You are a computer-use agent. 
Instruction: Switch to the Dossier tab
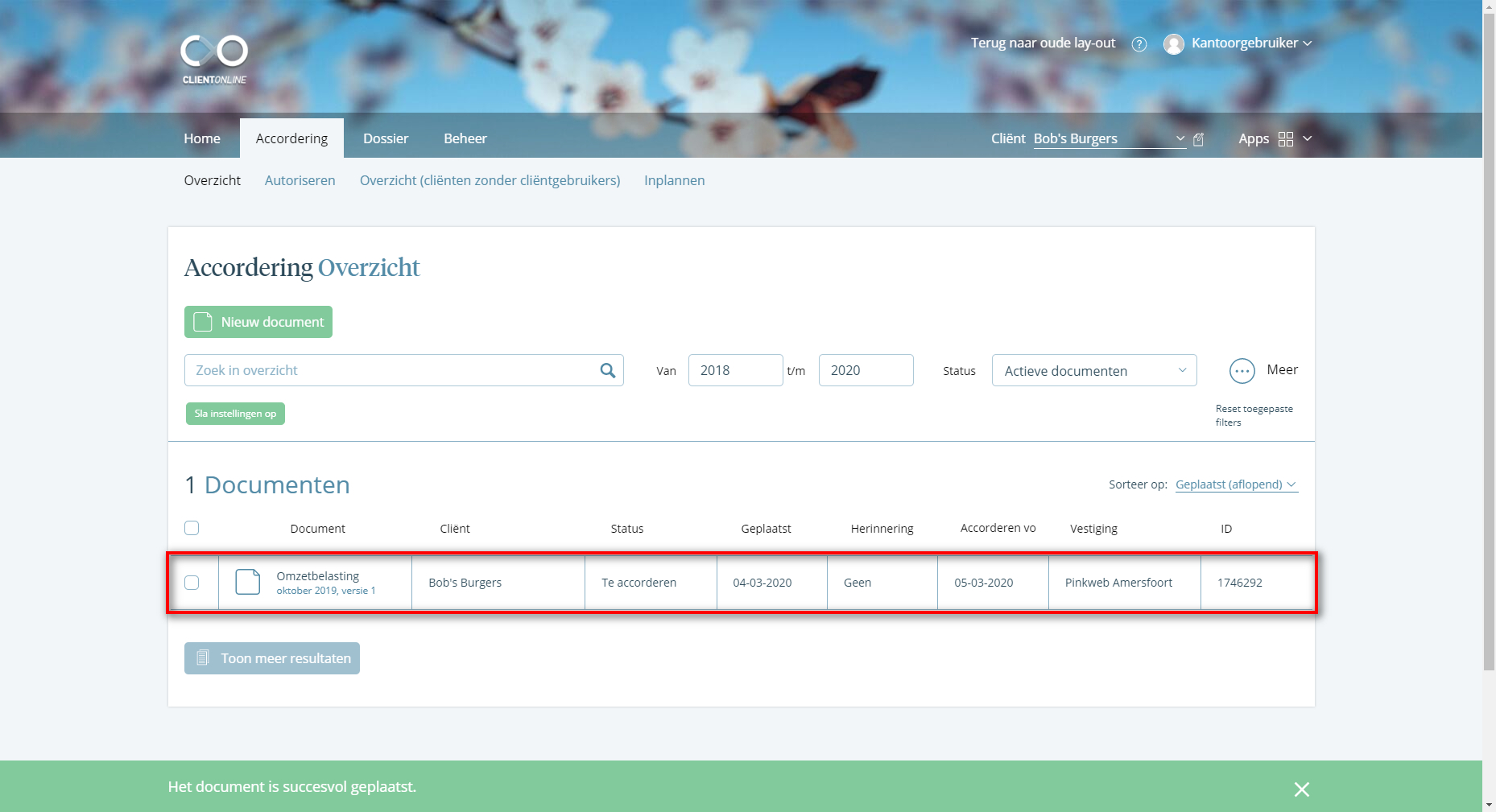pyautogui.click(x=386, y=138)
